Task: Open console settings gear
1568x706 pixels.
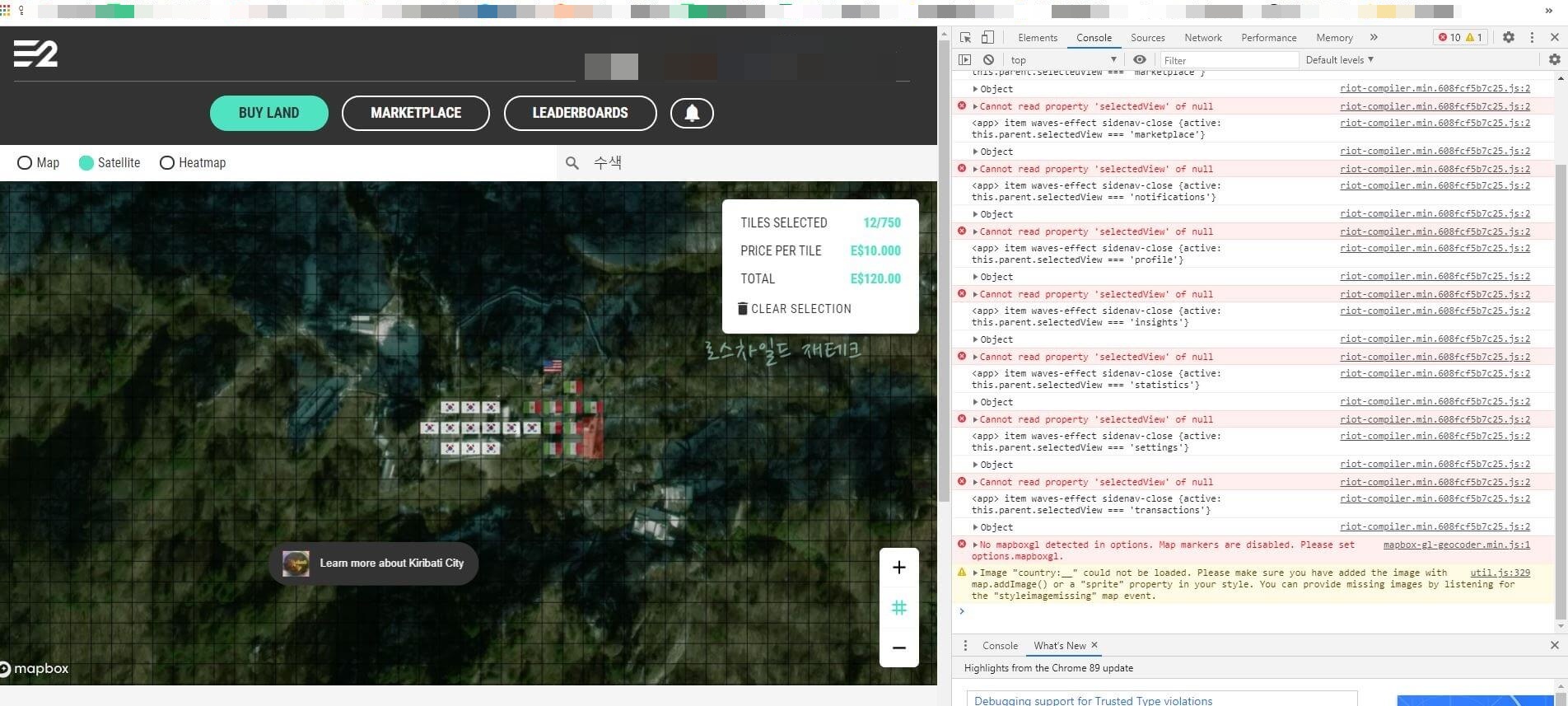Action: point(1554,59)
